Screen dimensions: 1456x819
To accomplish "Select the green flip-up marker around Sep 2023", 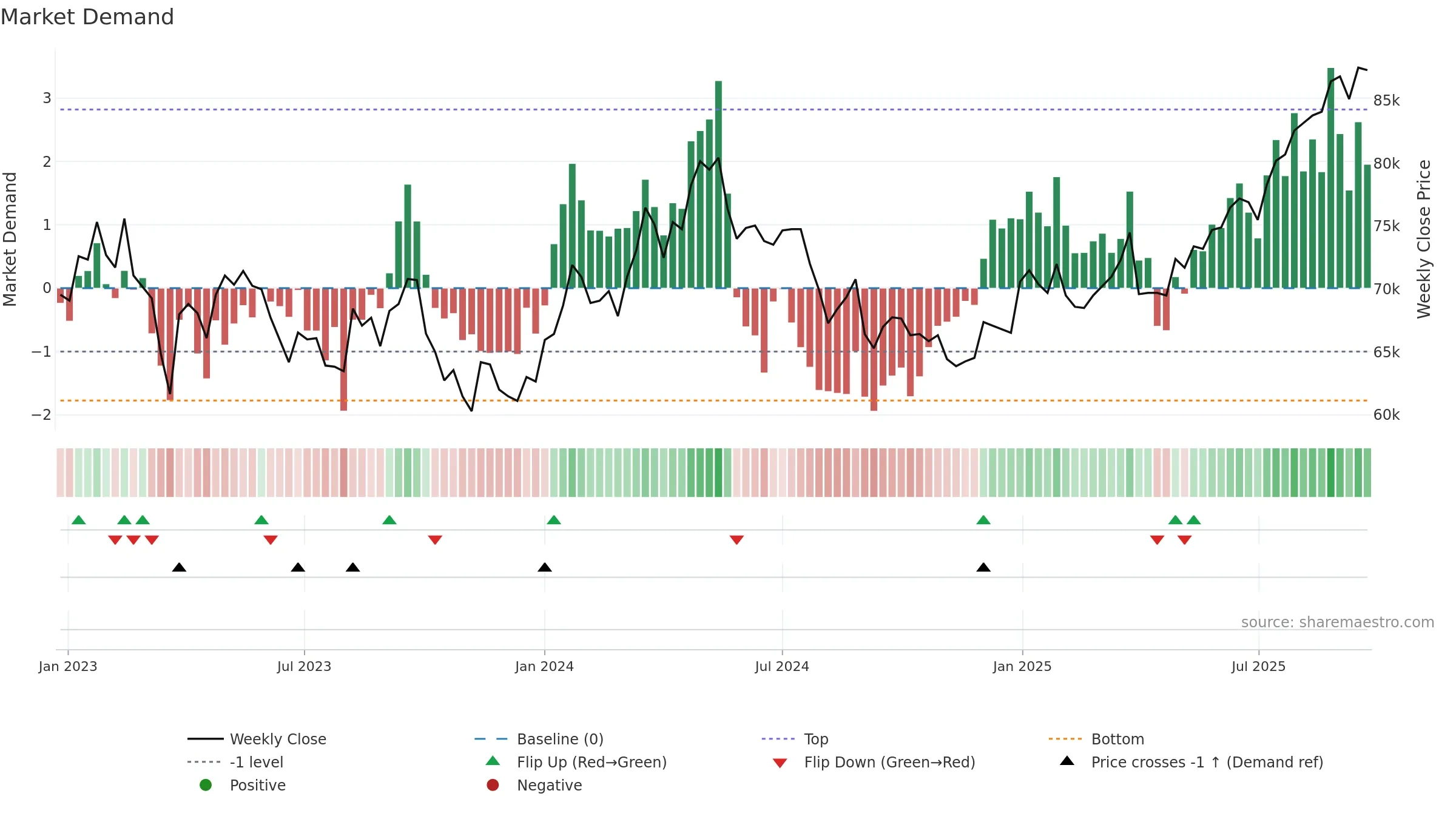I will [389, 520].
